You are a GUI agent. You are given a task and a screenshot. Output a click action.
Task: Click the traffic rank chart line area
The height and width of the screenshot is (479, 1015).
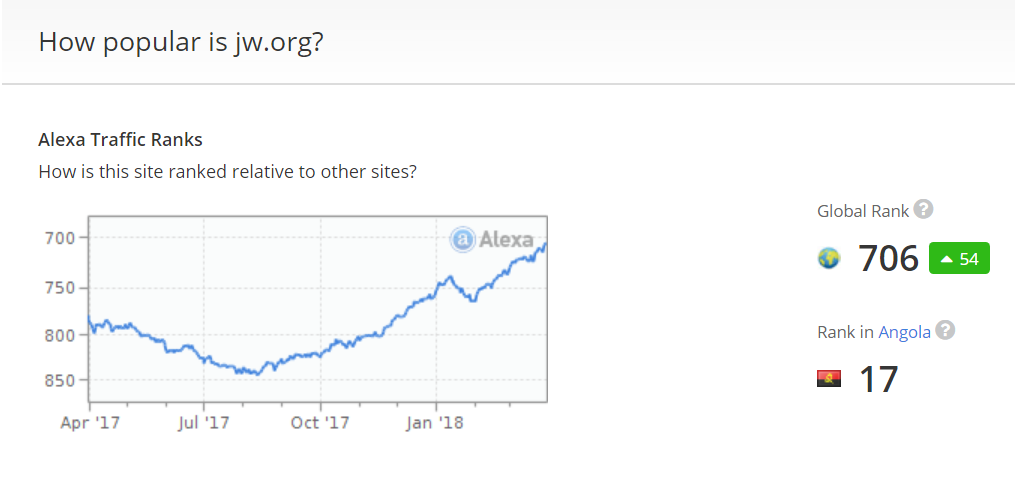318,309
